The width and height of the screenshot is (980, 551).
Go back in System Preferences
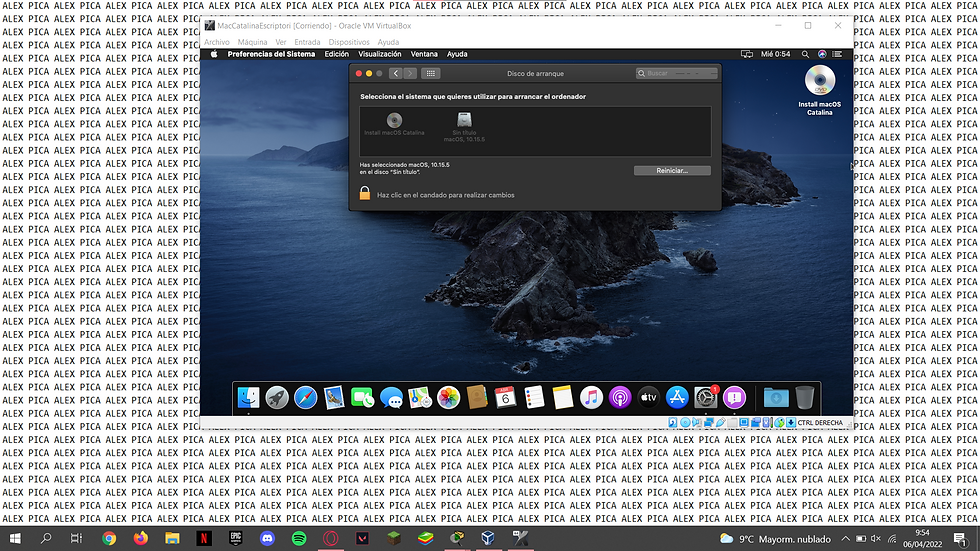click(396, 73)
